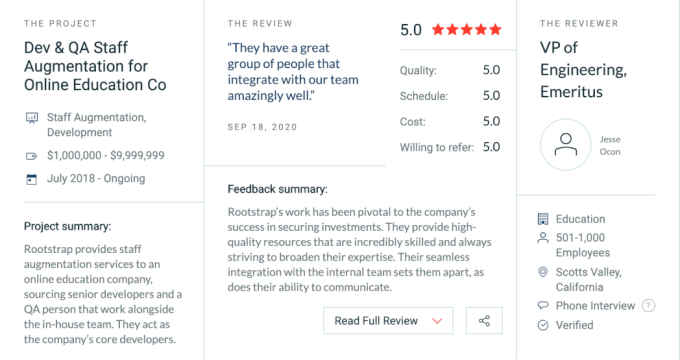
Task: Click the reviewer avatar placeholder icon
Action: [566, 144]
